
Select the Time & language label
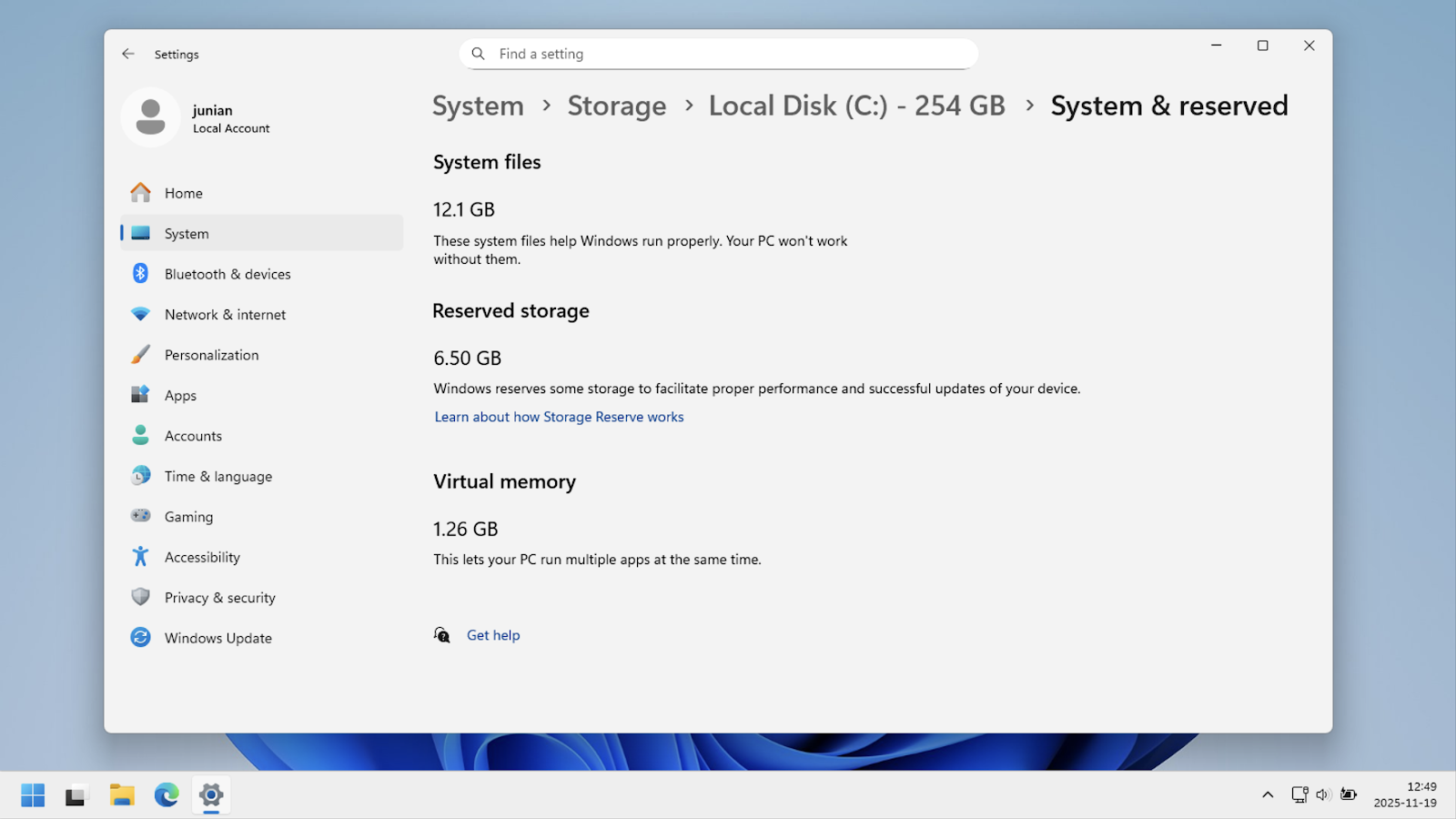click(x=218, y=476)
